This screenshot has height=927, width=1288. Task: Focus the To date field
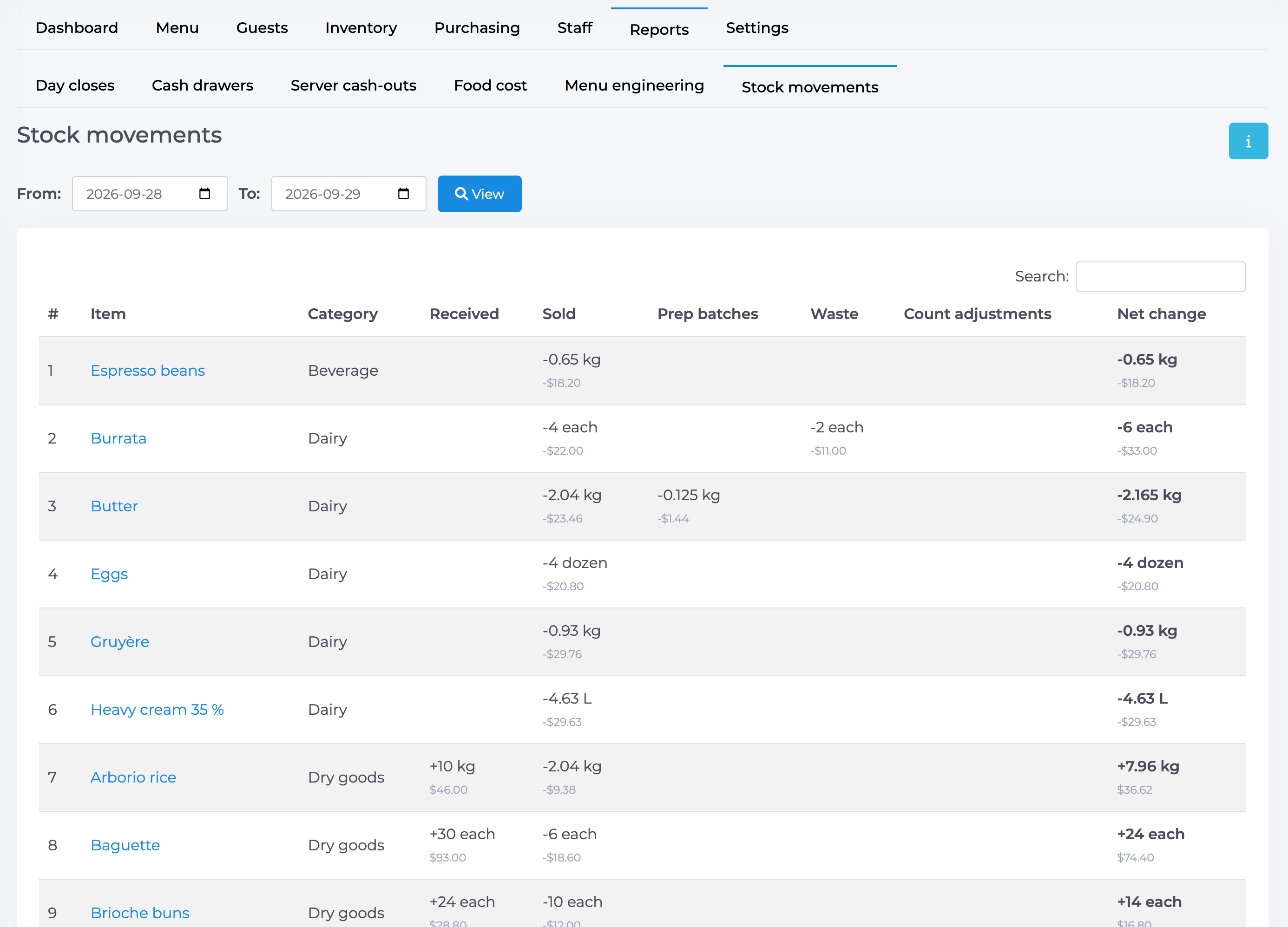[x=348, y=194]
